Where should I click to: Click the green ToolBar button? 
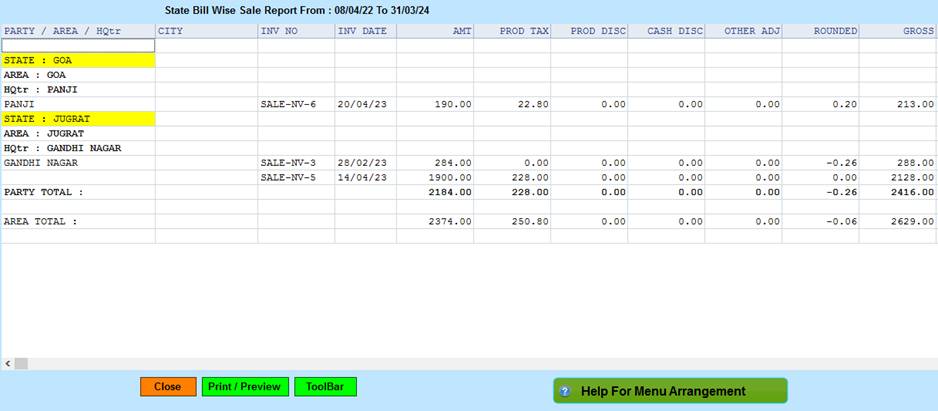(325, 387)
